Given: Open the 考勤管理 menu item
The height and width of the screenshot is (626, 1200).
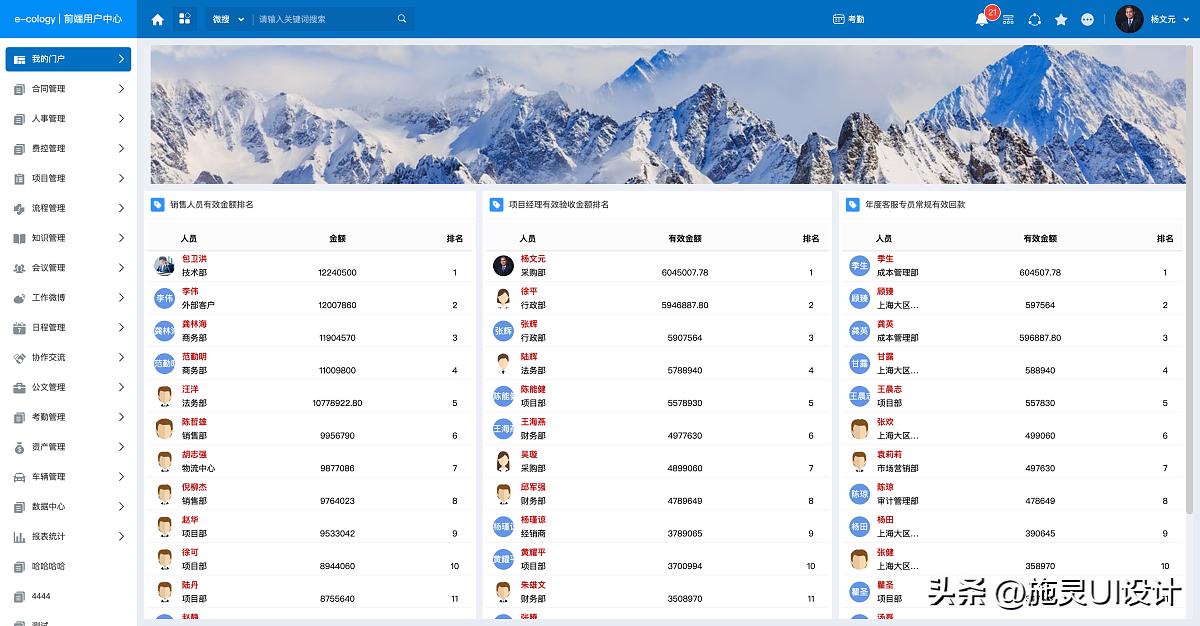Looking at the screenshot, I should (x=68, y=417).
